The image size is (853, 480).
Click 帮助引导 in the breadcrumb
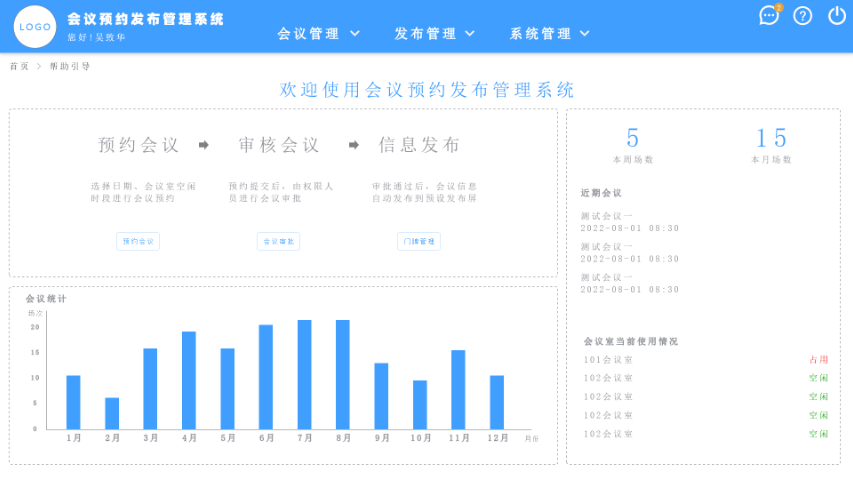click(x=70, y=66)
